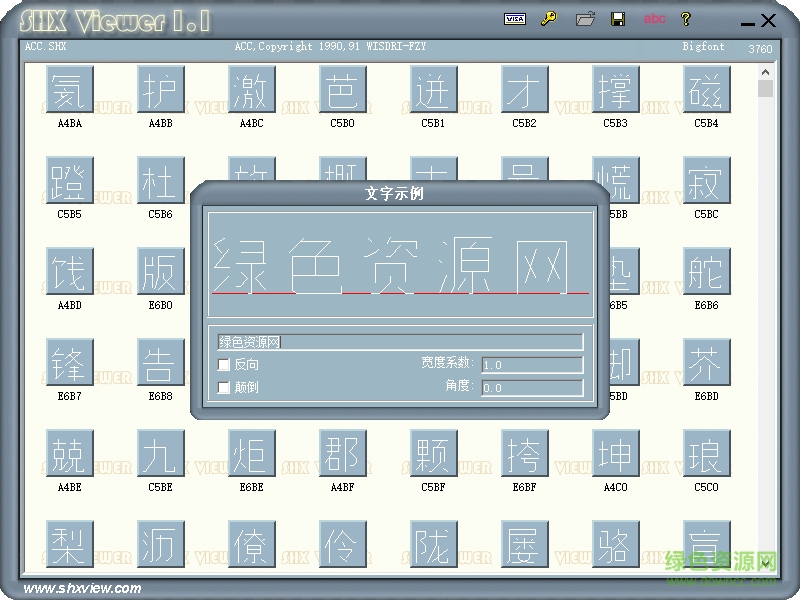Click scrollbar down arrow in glyph list
Image resolution: width=800 pixels, height=600 pixels.
coord(765,562)
